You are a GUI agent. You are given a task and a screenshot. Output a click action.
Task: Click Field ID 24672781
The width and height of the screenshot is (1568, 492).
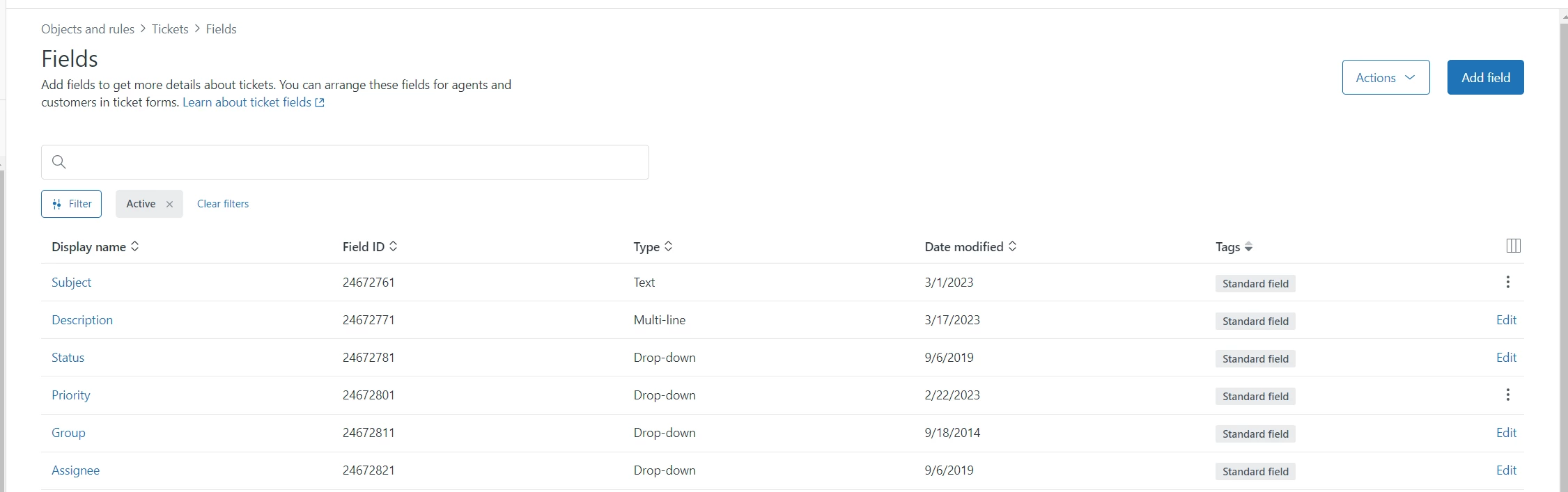368,358
